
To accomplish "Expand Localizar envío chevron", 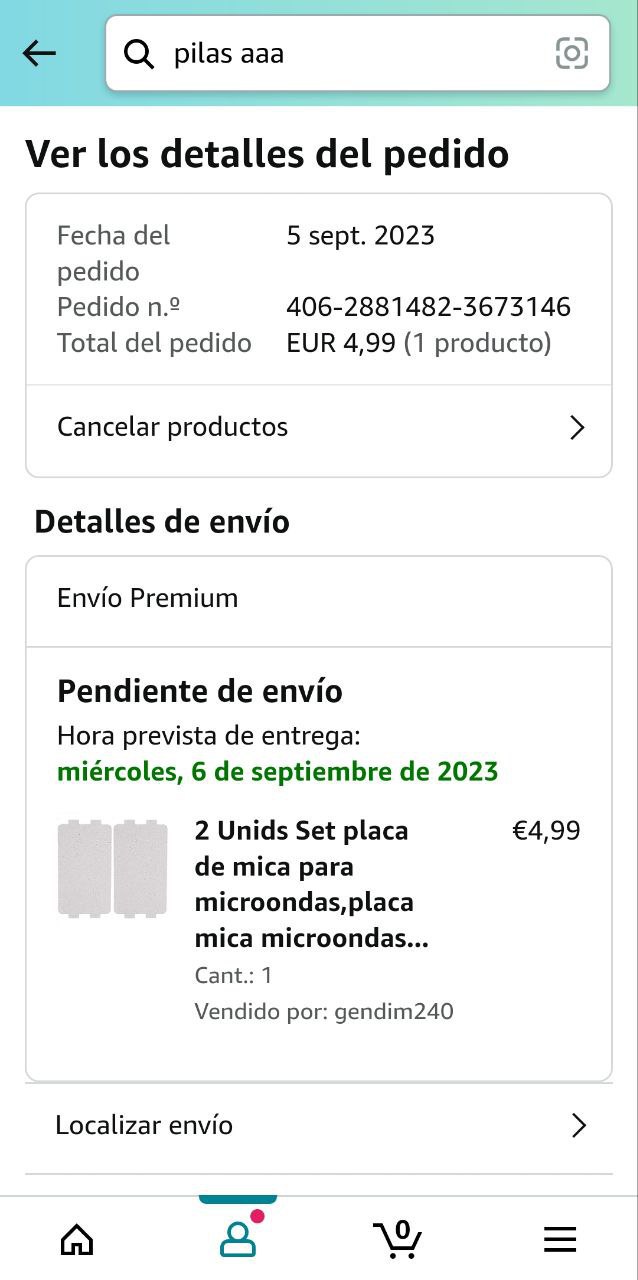I will click(578, 1126).
